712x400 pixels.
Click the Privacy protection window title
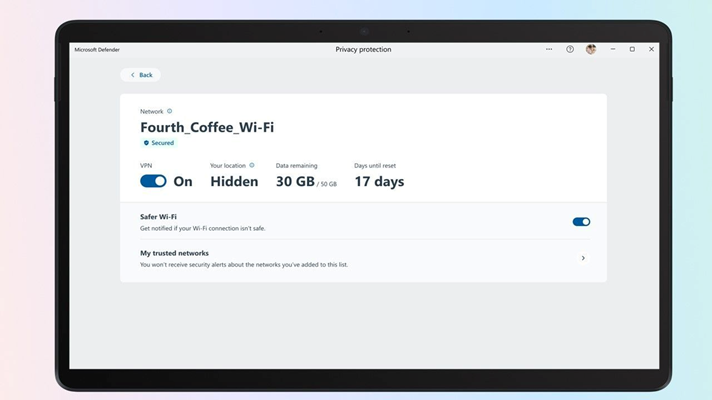[x=363, y=49]
